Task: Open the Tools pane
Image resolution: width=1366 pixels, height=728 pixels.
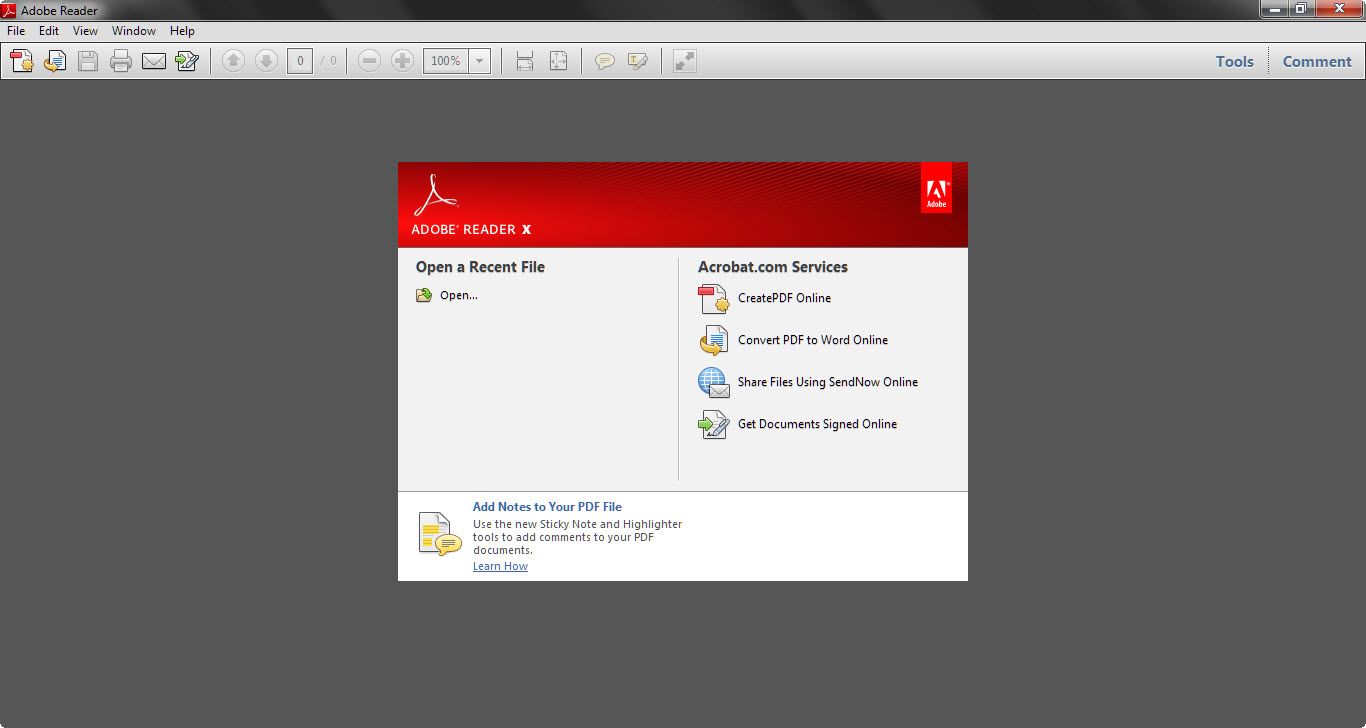Action: (x=1235, y=61)
